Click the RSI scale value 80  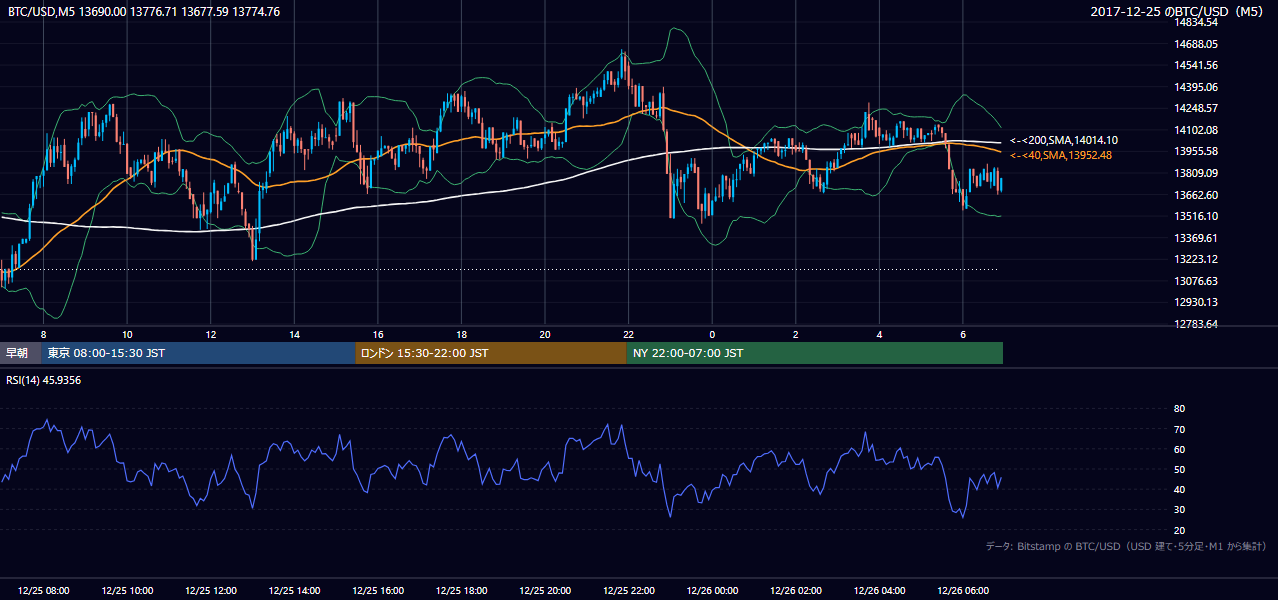pyautogui.click(x=1179, y=409)
